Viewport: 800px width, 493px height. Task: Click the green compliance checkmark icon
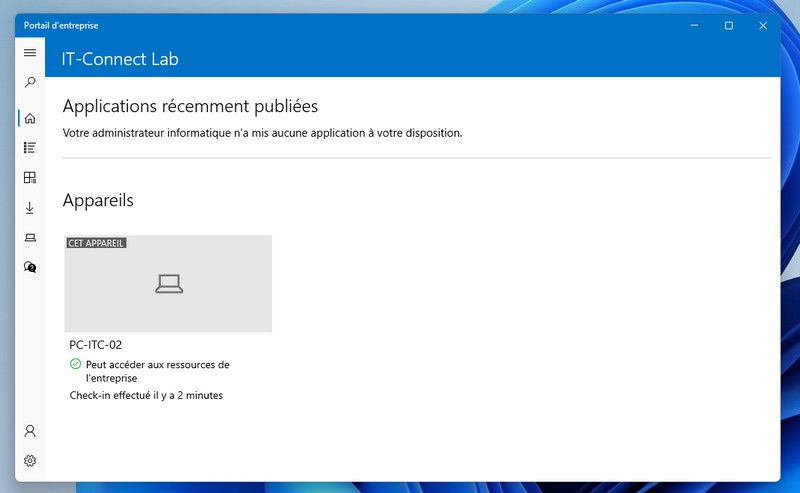pyautogui.click(x=76, y=364)
